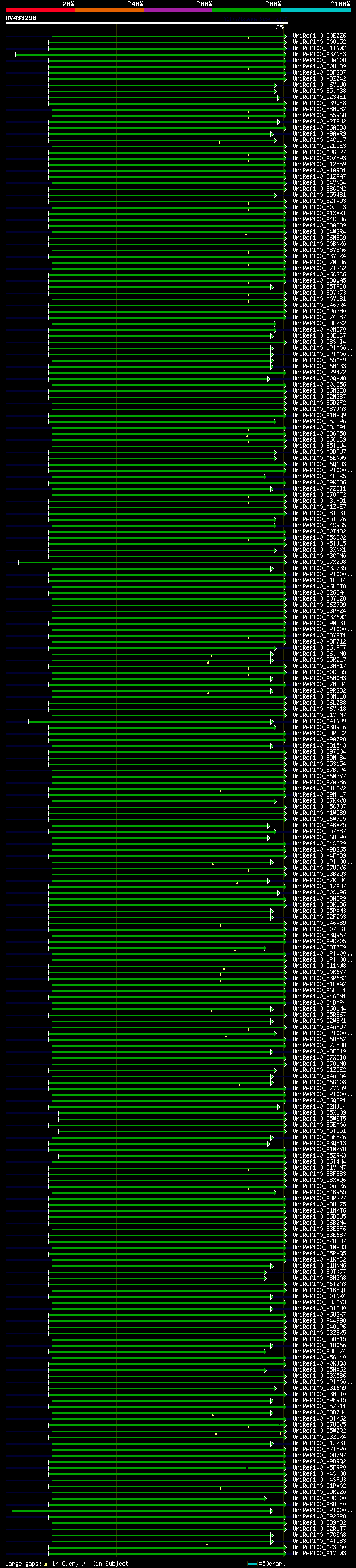Image resolution: width=356 pixels, height=1568 pixels.
Task: Select label UniRef100_A6LBE1
Action: point(319,990)
